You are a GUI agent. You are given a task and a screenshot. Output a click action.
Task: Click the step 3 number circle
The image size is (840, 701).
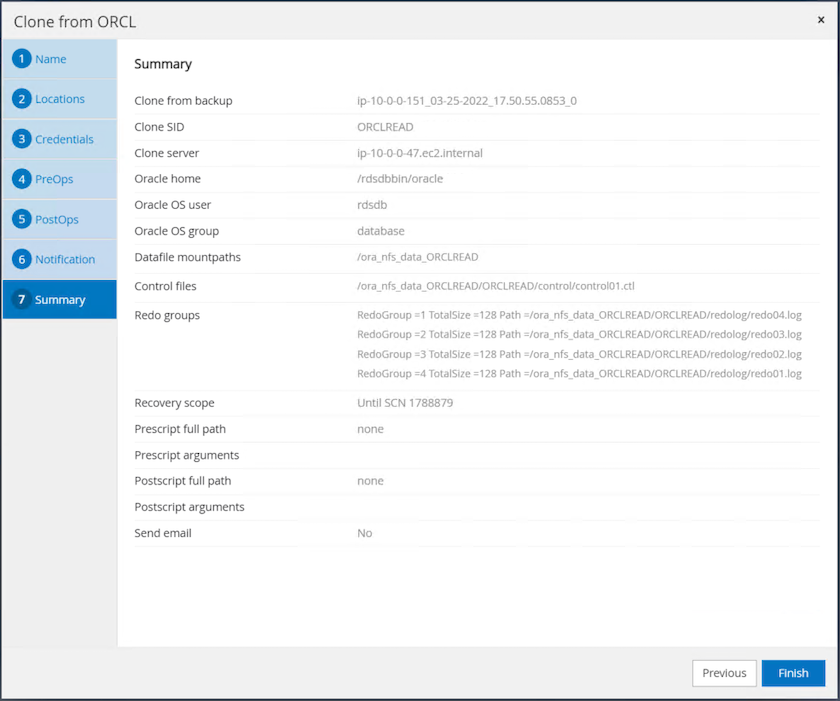point(22,139)
